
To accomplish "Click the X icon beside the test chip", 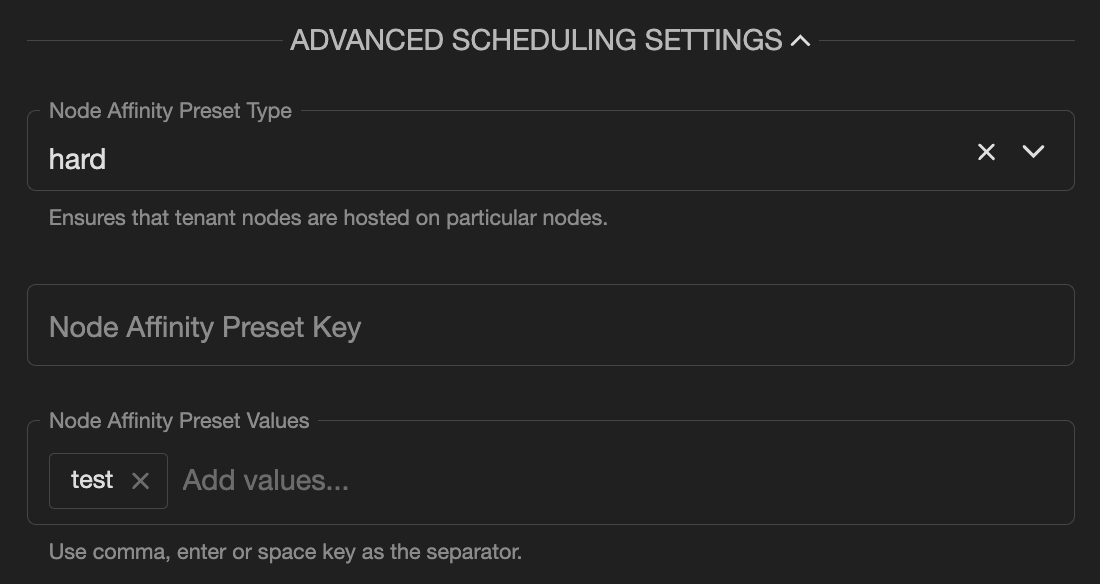I will coord(142,480).
